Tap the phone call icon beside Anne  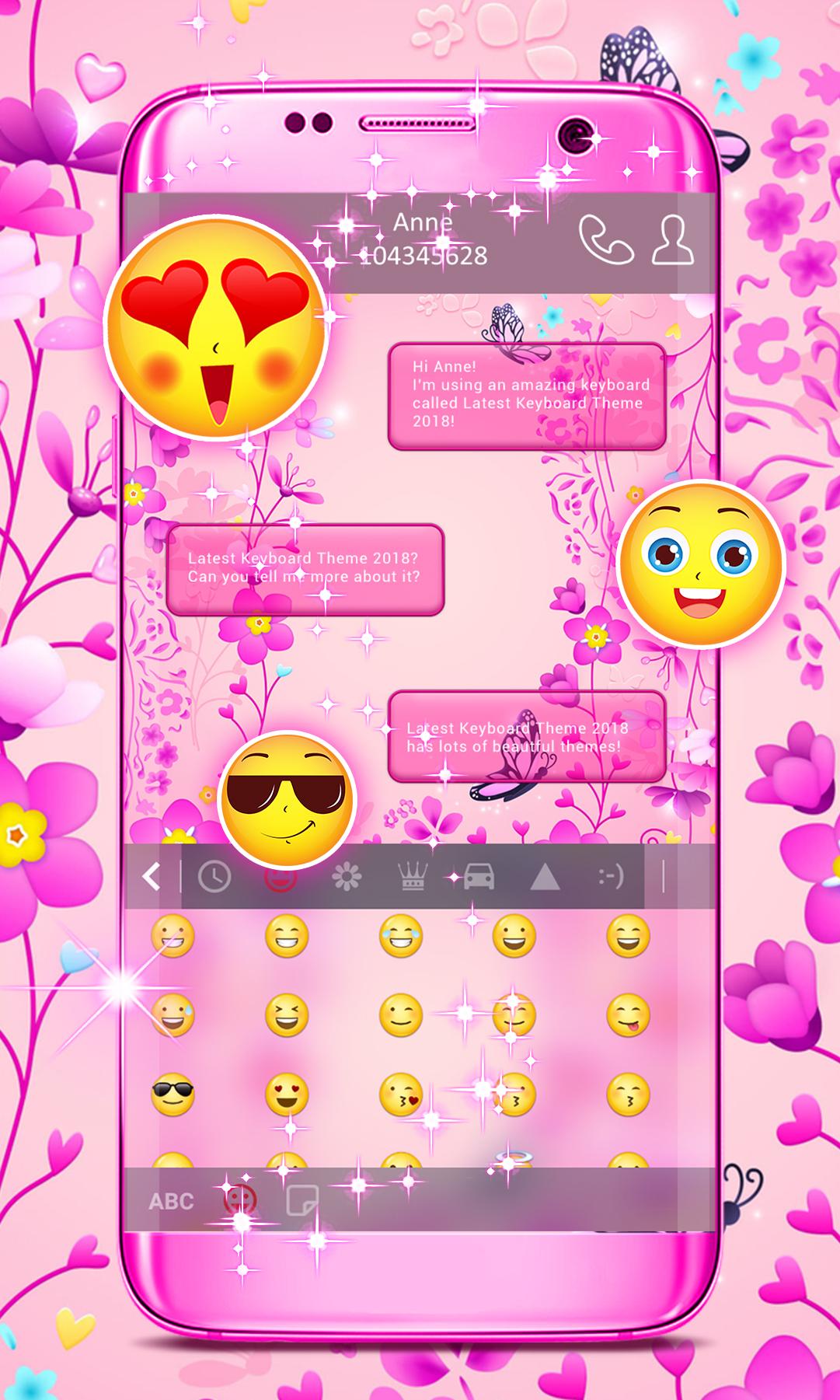(x=606, y=239)
